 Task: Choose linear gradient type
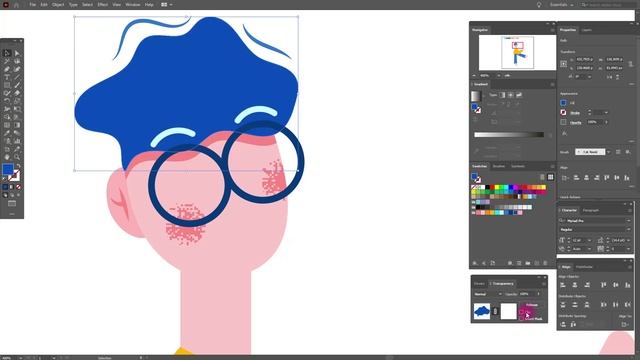click(x=502, y=95)
